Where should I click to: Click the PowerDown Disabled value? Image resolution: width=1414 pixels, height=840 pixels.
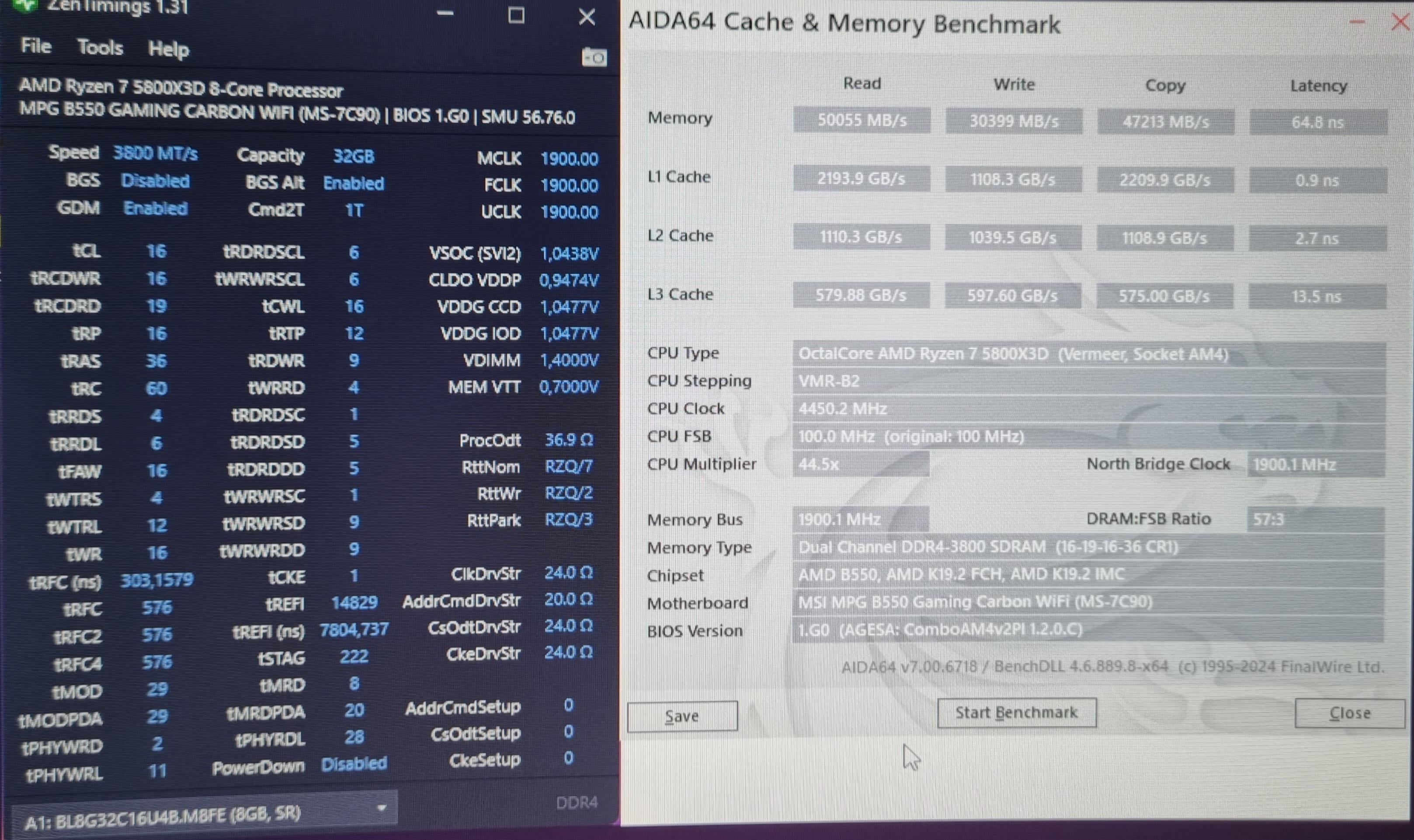click(x=354, y=764)
